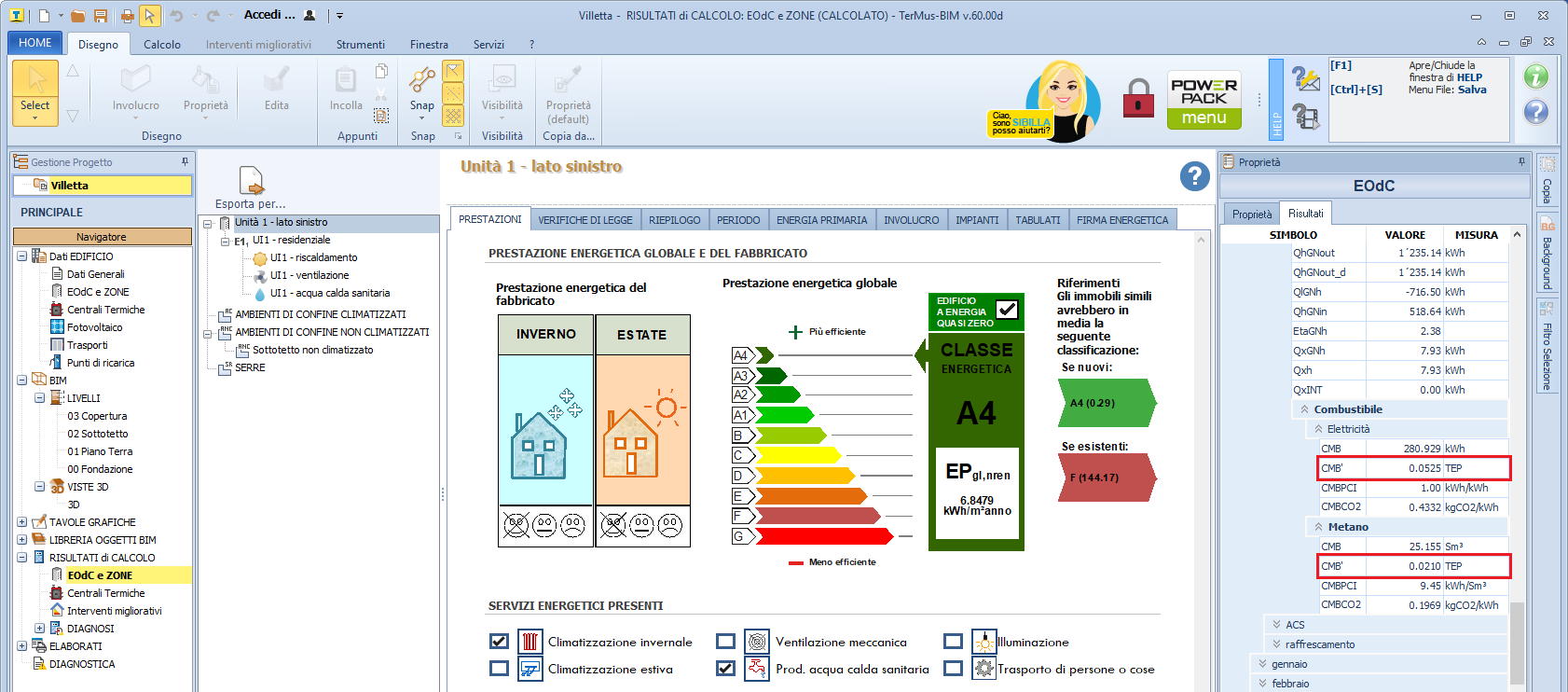Viewport: 1568px width, 692px height.
Task: Click the blue help question mark button
Action: click(1194, 175)
